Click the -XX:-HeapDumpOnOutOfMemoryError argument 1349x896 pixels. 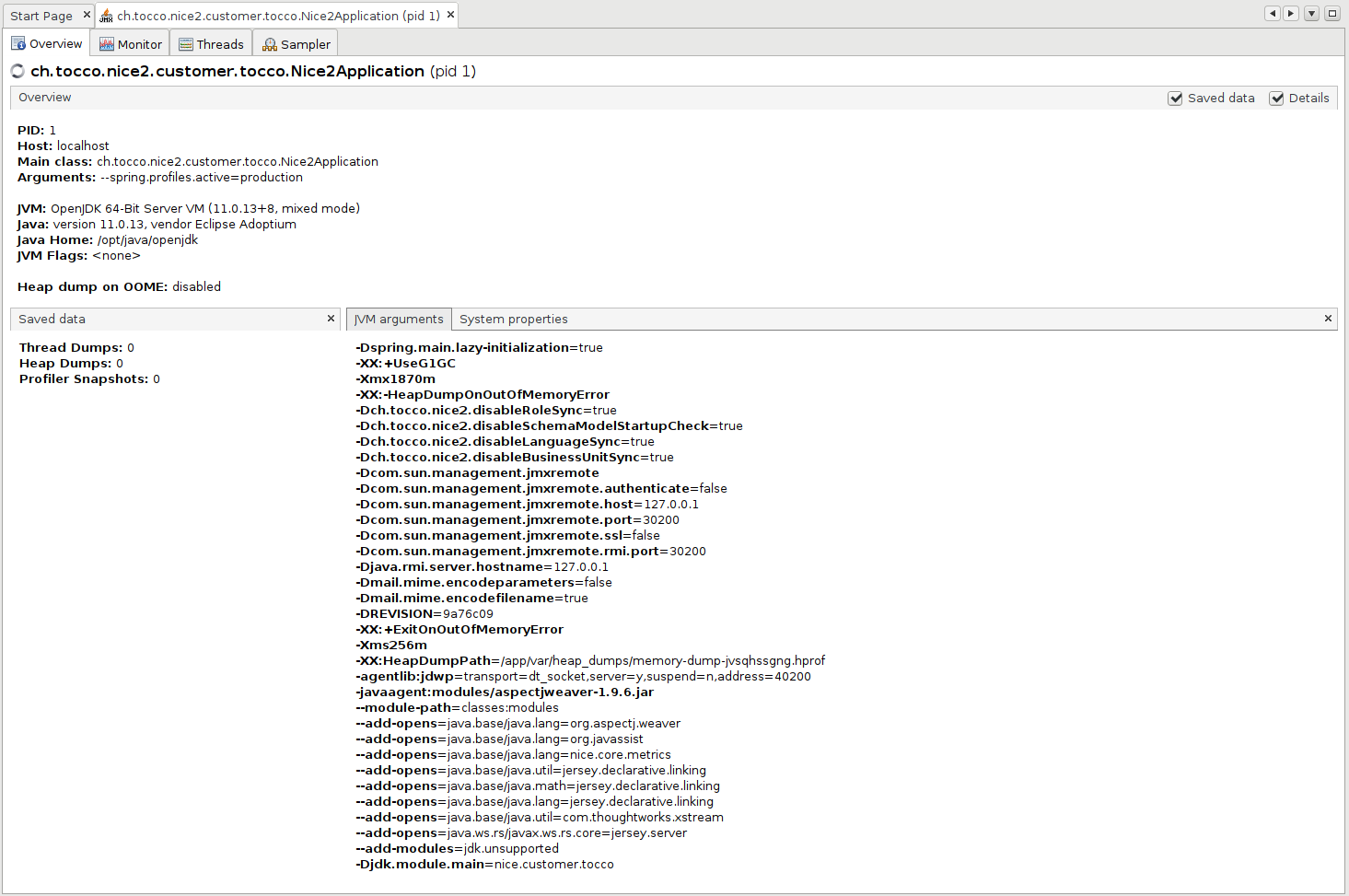[x=483, y=394]
